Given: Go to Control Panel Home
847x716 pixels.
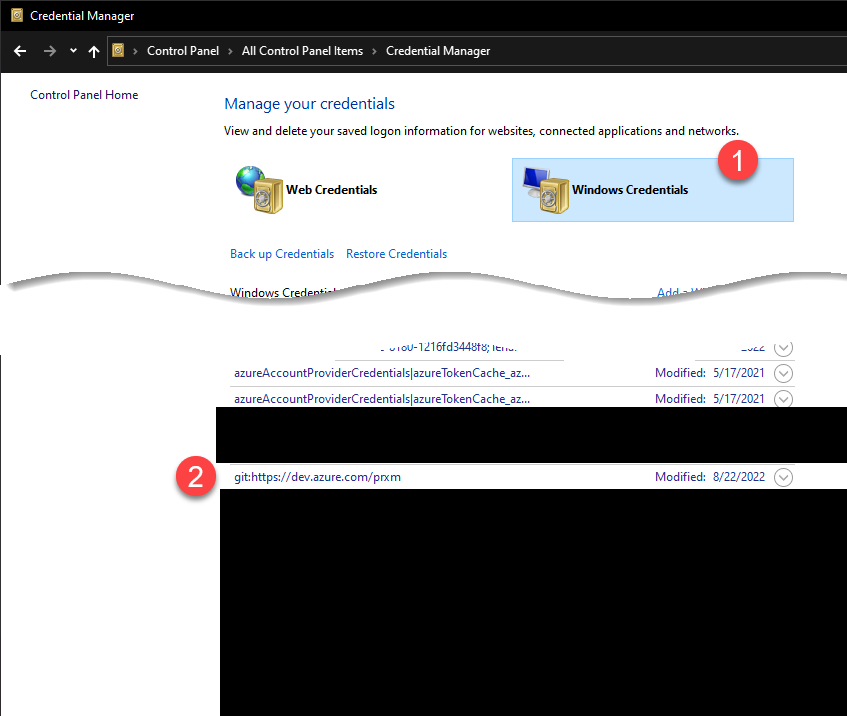Looking at the screenshot, I should (x=84, y=94).
